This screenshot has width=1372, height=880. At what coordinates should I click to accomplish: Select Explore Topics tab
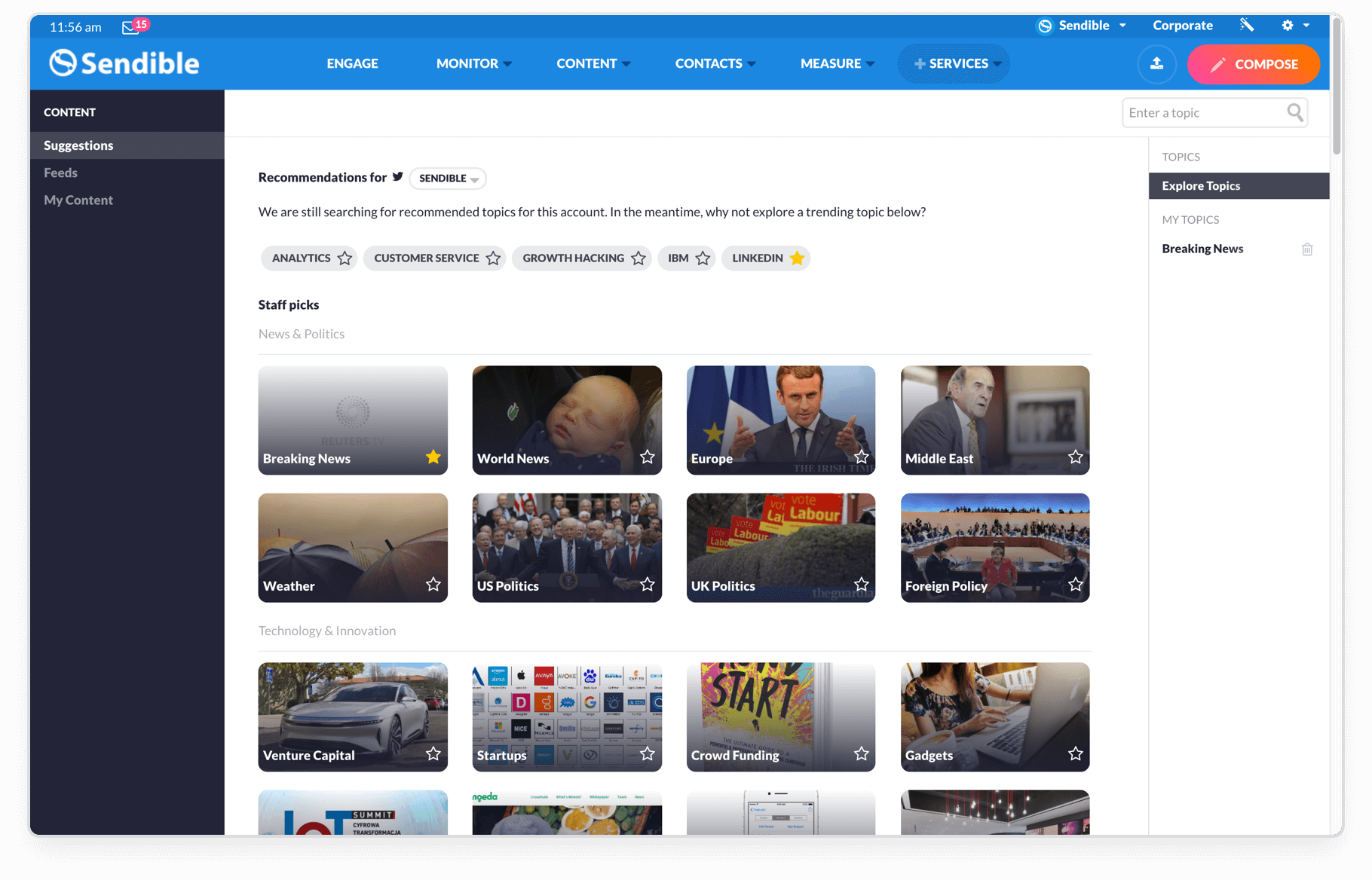click(1239, 186)
